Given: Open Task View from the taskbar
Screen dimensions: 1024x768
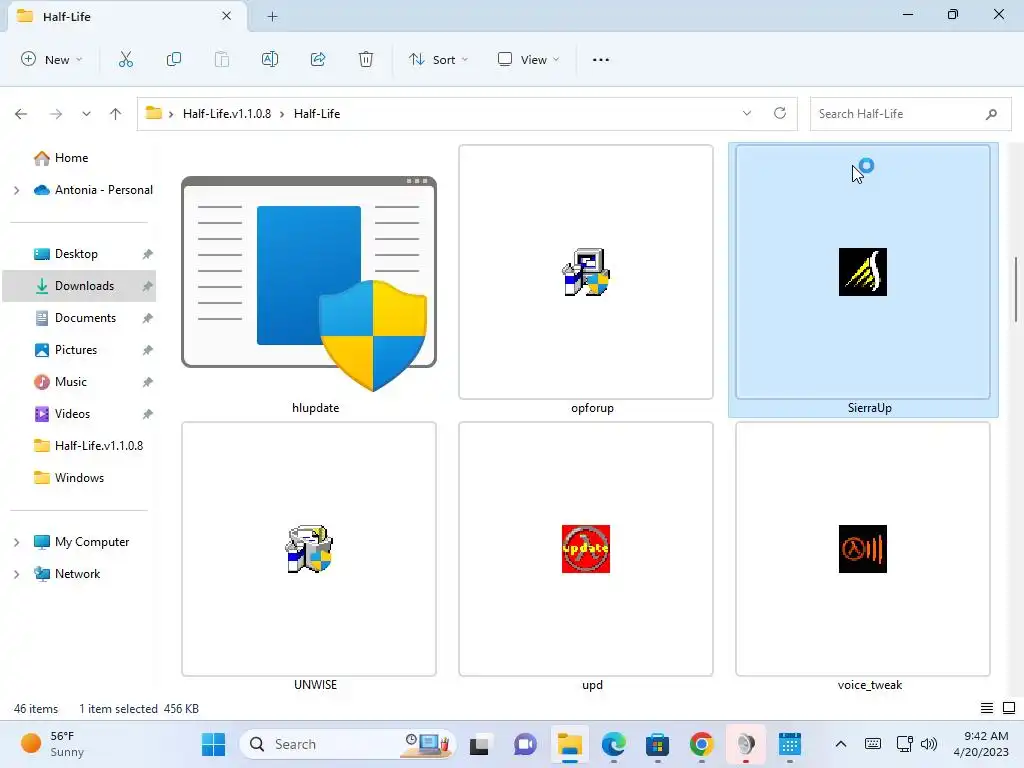Looking at the screenshot, I should point(479,744).
